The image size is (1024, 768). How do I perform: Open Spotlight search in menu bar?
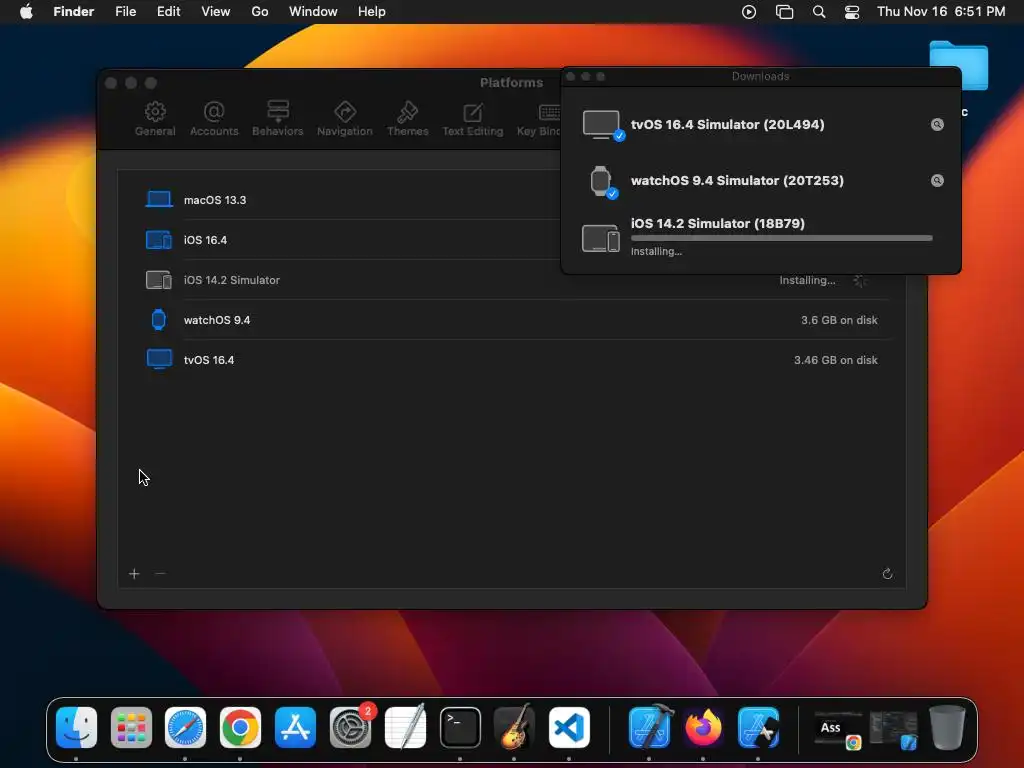point(819,12)
